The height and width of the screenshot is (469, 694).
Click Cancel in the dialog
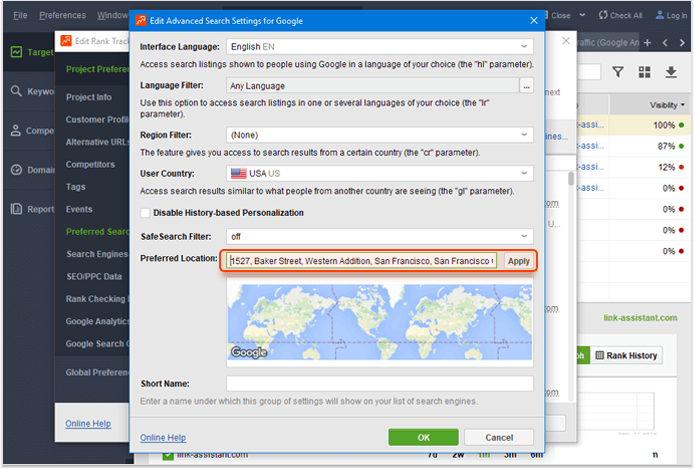(x=499, y=437)
